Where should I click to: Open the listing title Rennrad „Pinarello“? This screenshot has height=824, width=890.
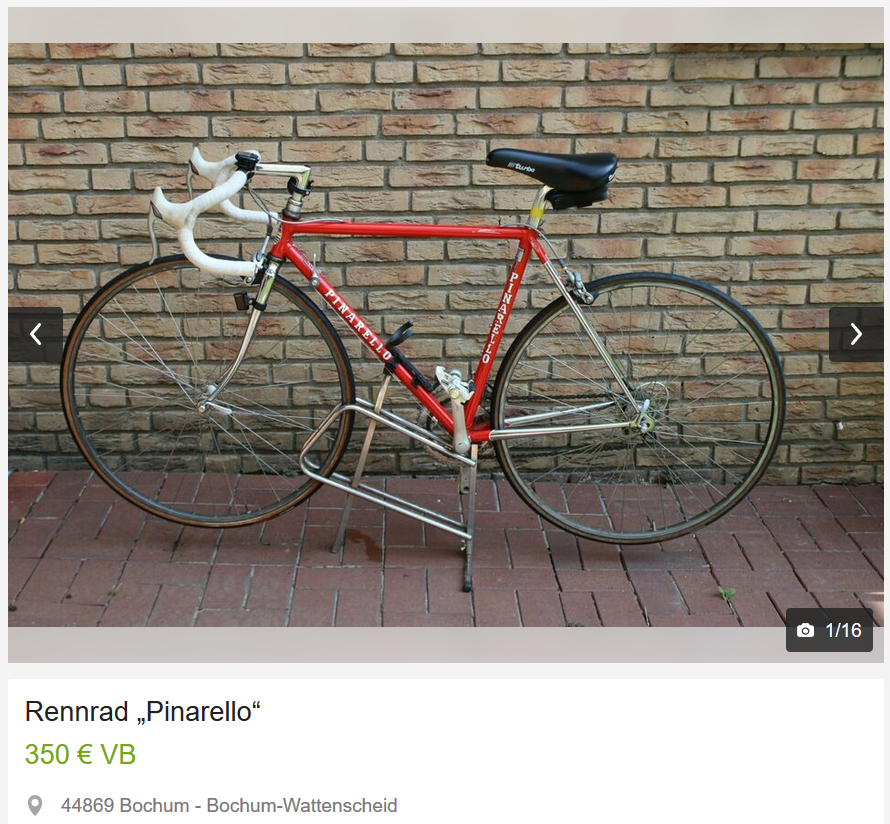point(142,712)
